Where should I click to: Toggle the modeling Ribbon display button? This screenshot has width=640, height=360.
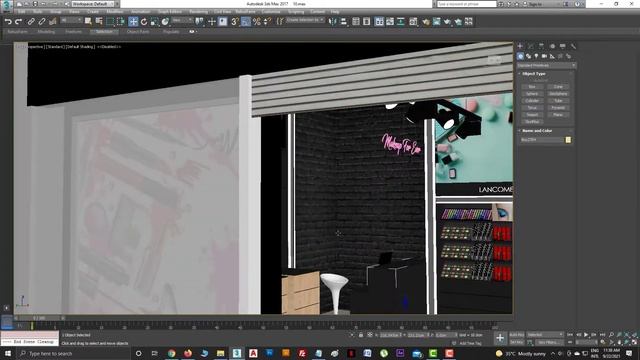379,22
